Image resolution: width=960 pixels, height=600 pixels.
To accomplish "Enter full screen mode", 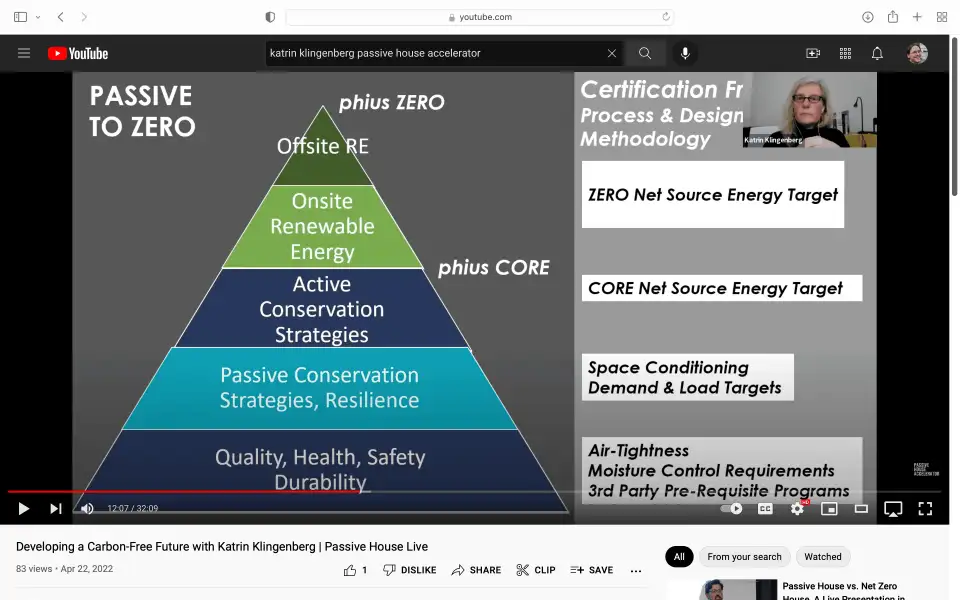I will click(x=925, y=508).
